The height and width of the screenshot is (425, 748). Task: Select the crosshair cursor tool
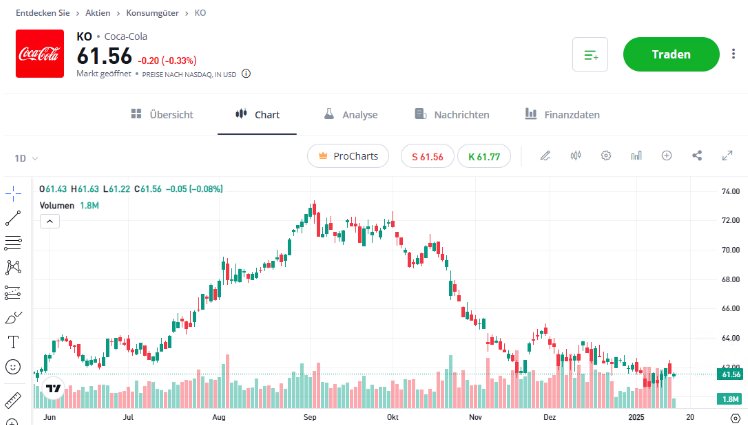coord(13,193)
